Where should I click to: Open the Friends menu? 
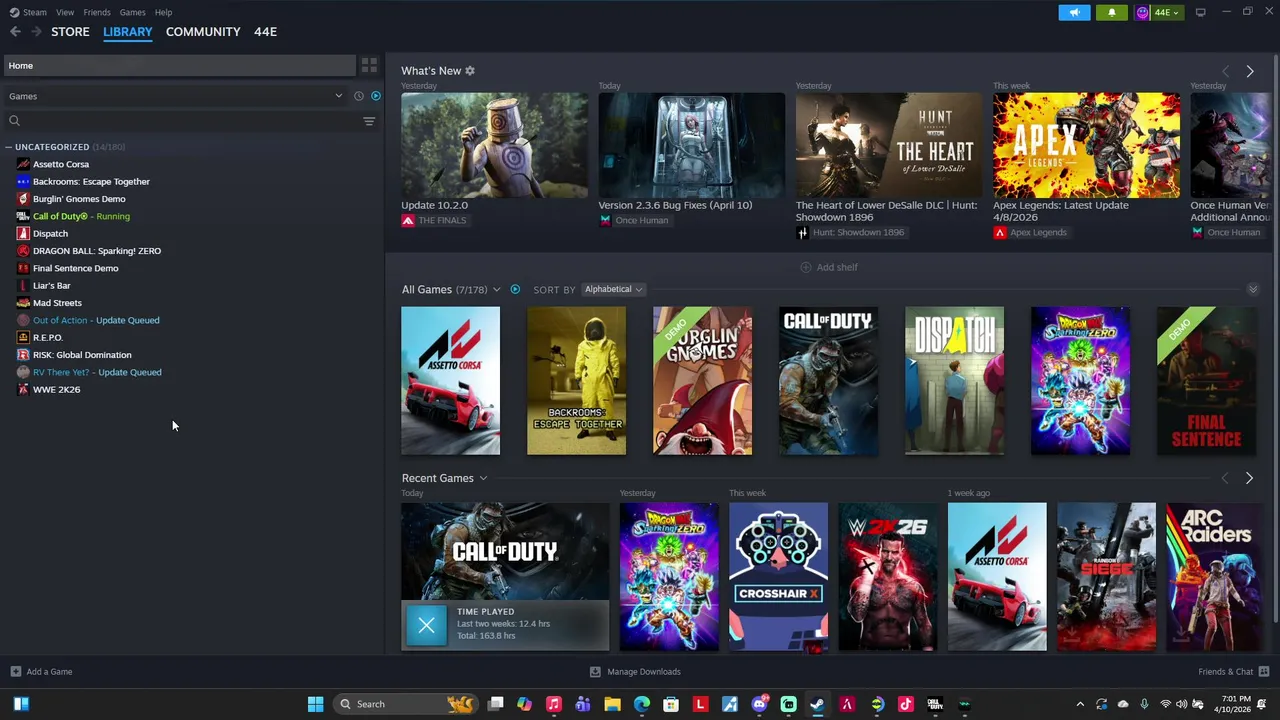97,12
